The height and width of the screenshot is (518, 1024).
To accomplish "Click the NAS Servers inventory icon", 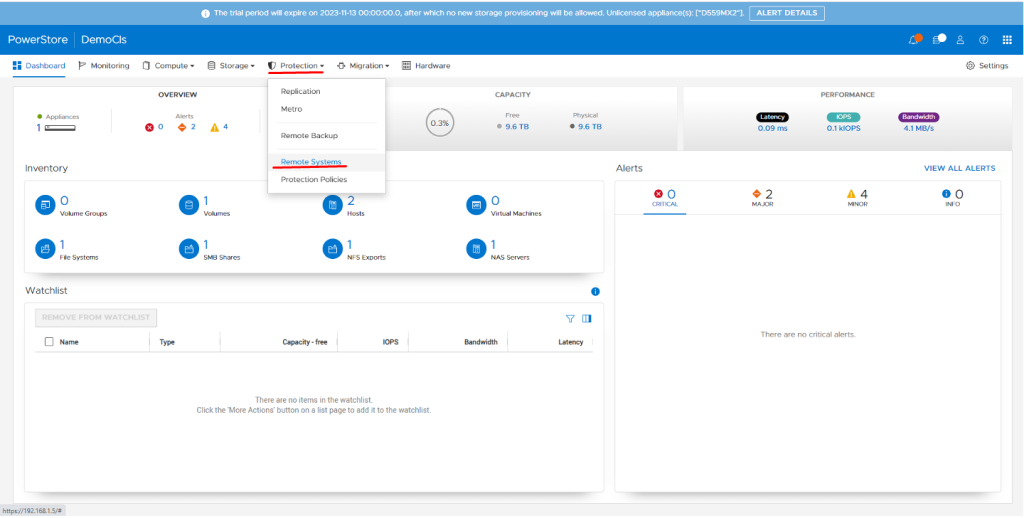I will click(475, 248).
